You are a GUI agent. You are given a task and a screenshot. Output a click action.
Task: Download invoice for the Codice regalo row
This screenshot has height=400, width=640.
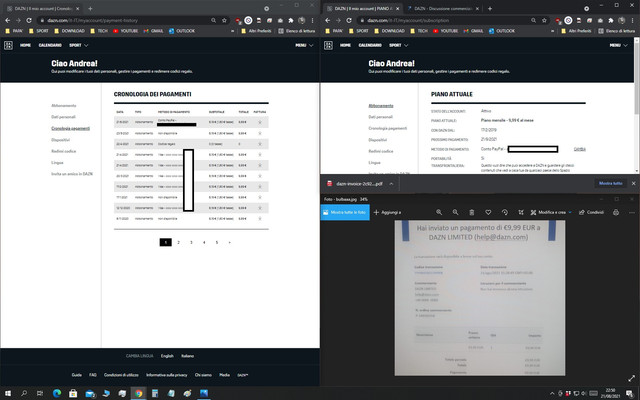coord(260,144)
